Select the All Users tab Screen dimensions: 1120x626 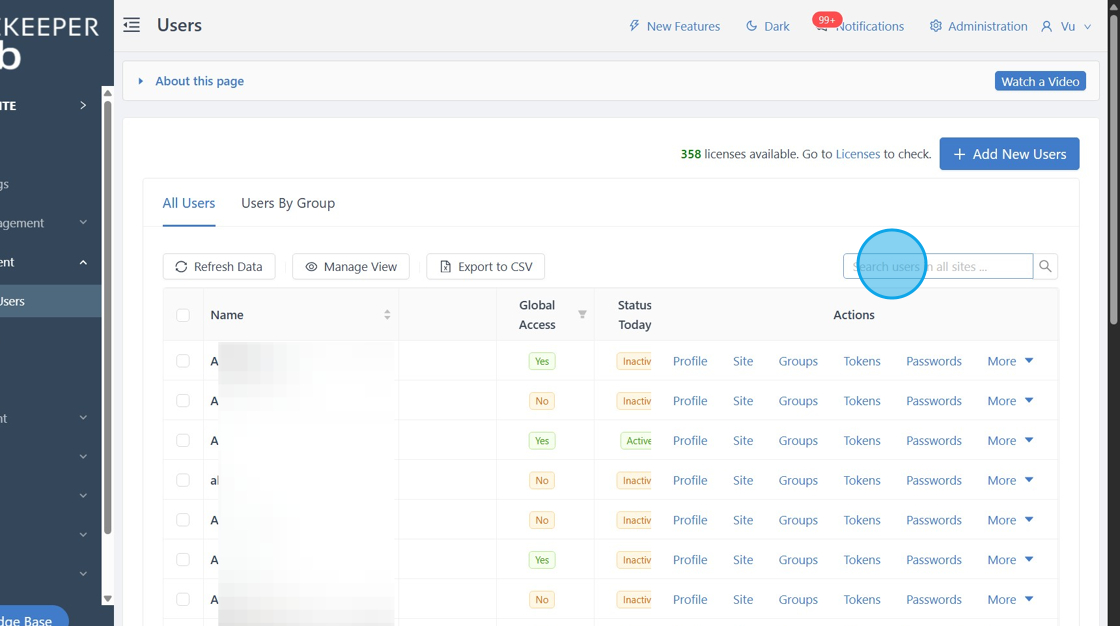189,203
